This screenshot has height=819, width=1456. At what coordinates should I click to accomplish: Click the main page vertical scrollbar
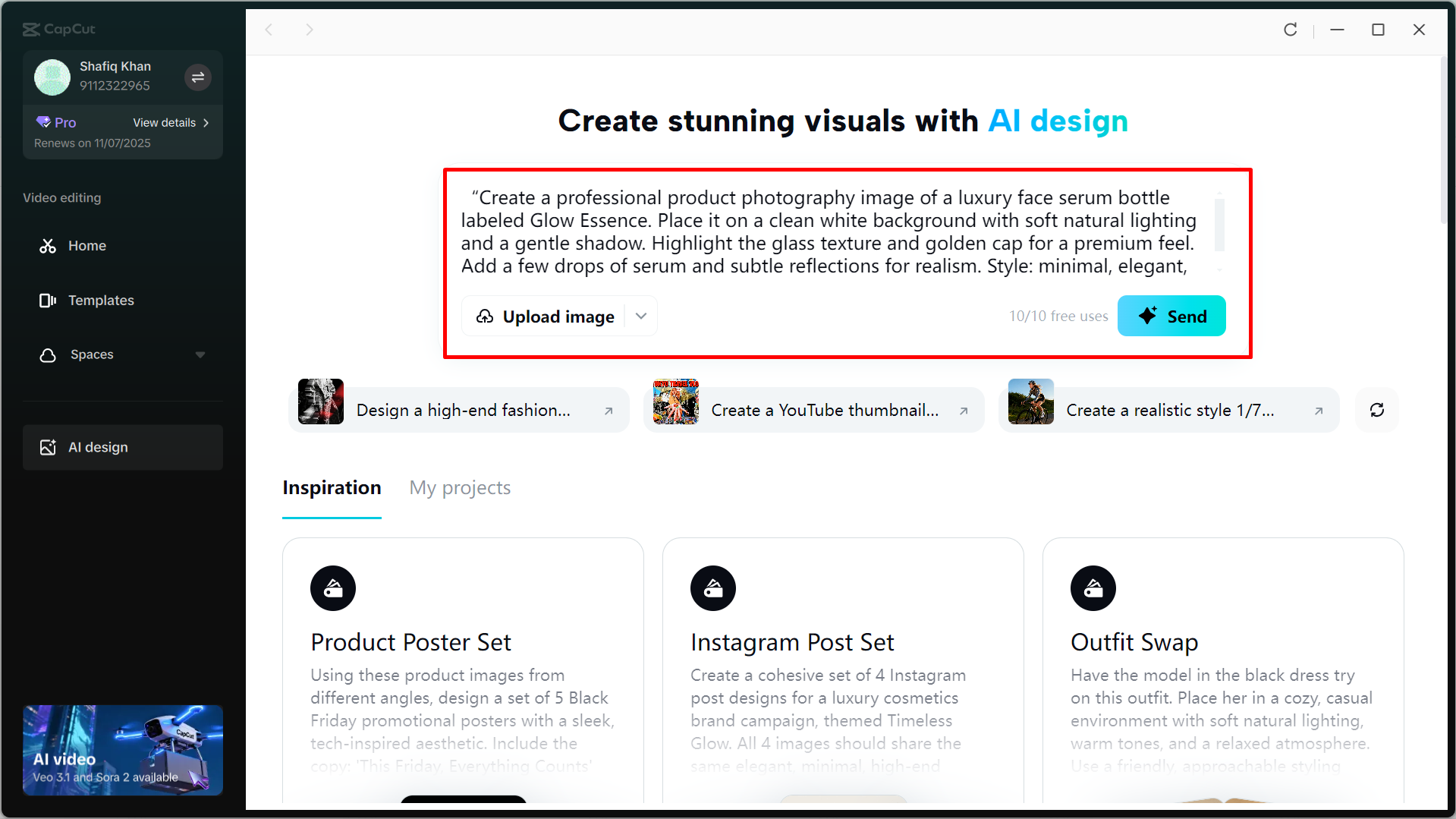[x=1443, y=140]
